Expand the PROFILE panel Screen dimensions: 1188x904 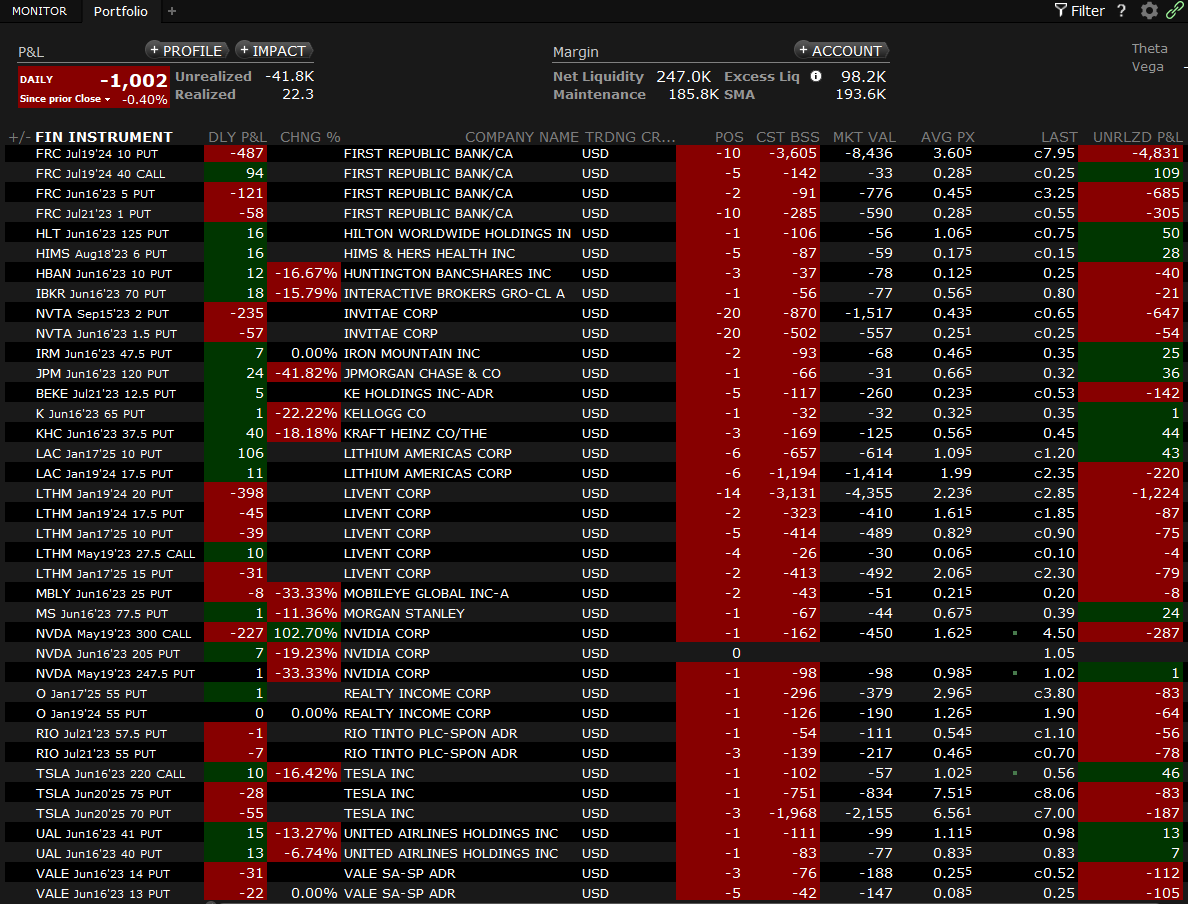pyautogui.click(x=186, y=50)
